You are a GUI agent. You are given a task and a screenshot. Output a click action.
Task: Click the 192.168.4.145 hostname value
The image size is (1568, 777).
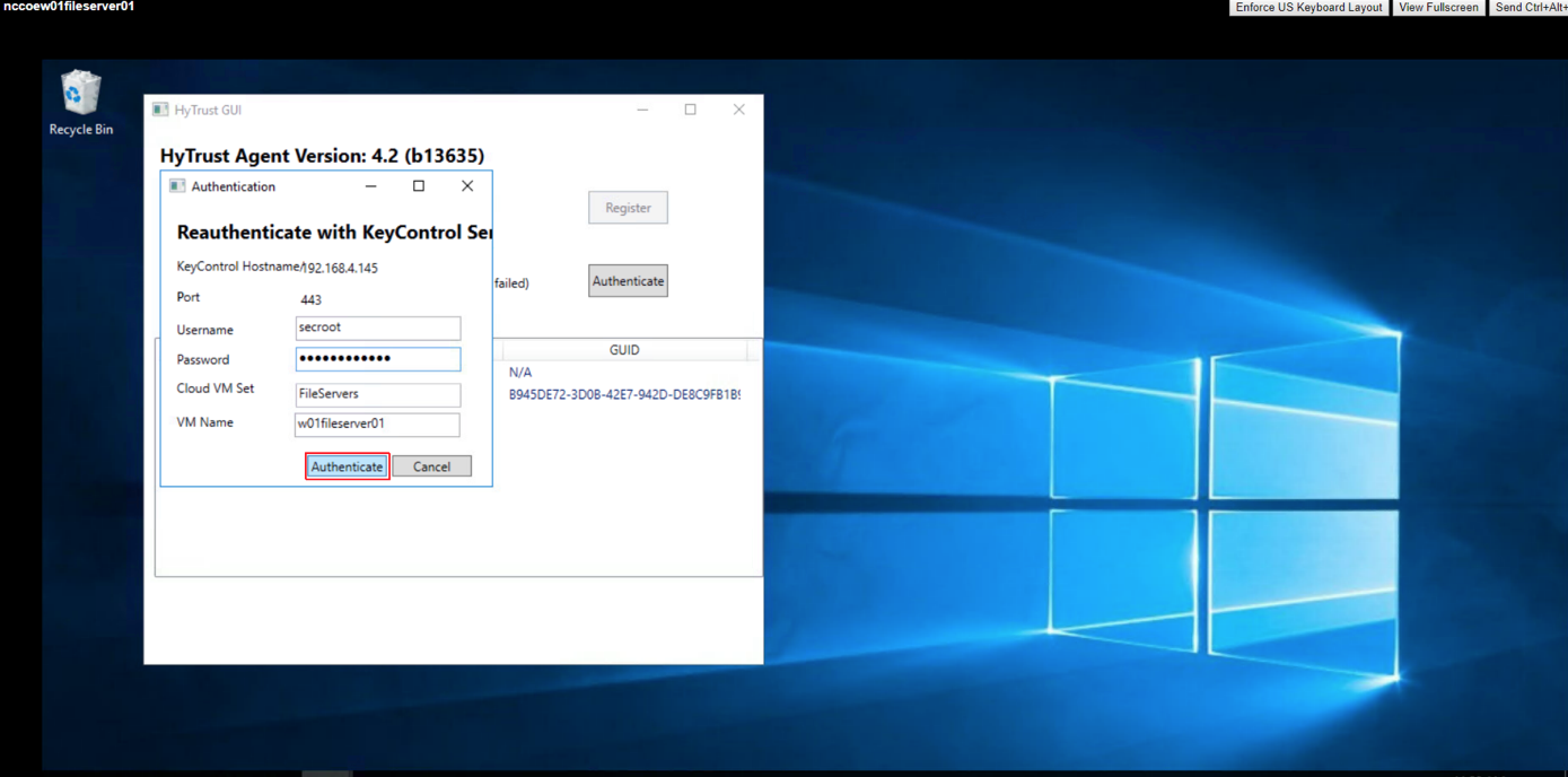[x=340, y=268]
